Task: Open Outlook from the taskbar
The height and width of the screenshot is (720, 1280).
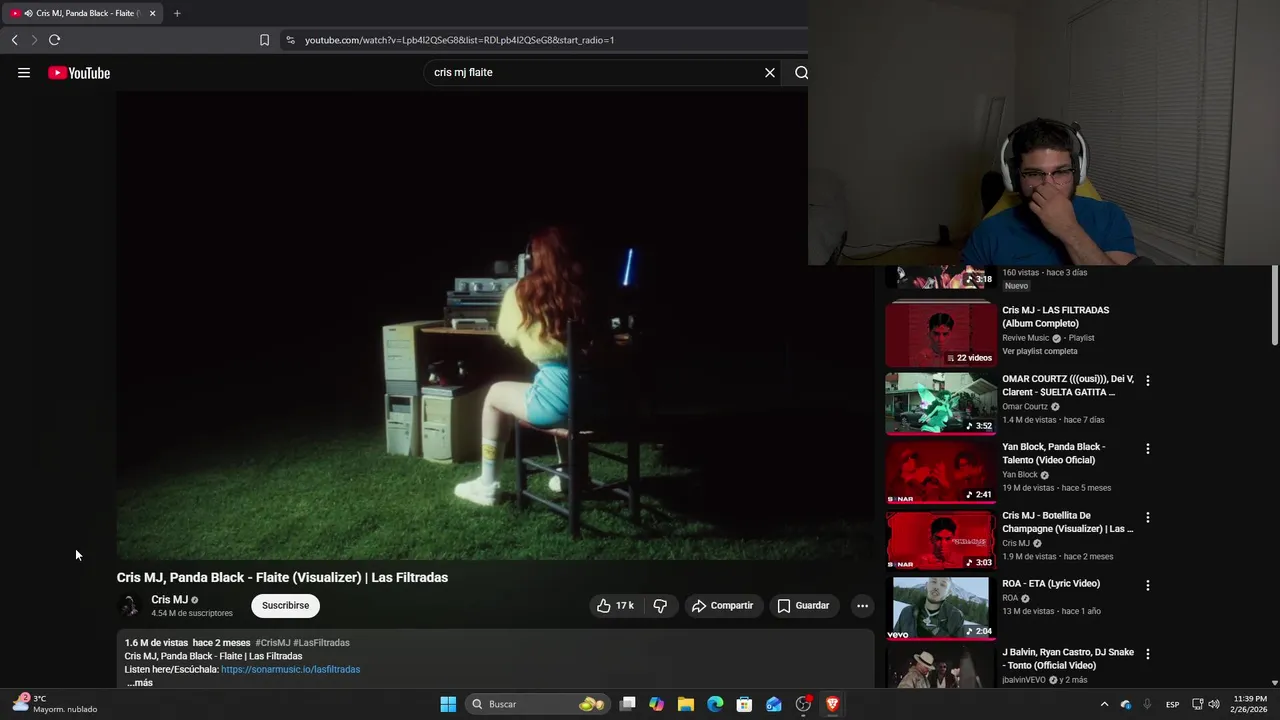Action: pyautogui.click(x=773, y=704)
